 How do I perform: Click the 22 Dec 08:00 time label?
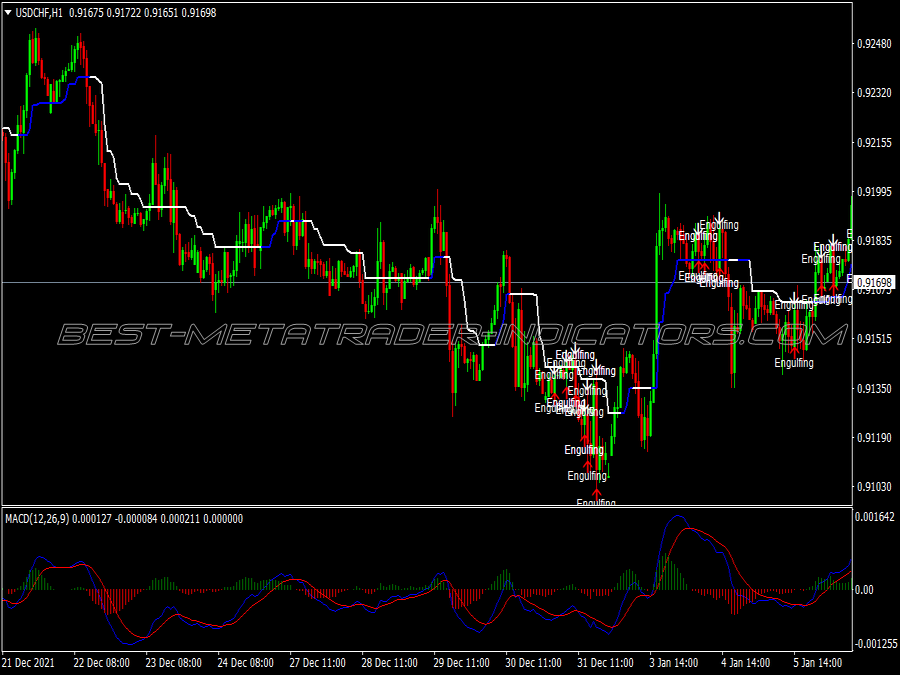102,662
